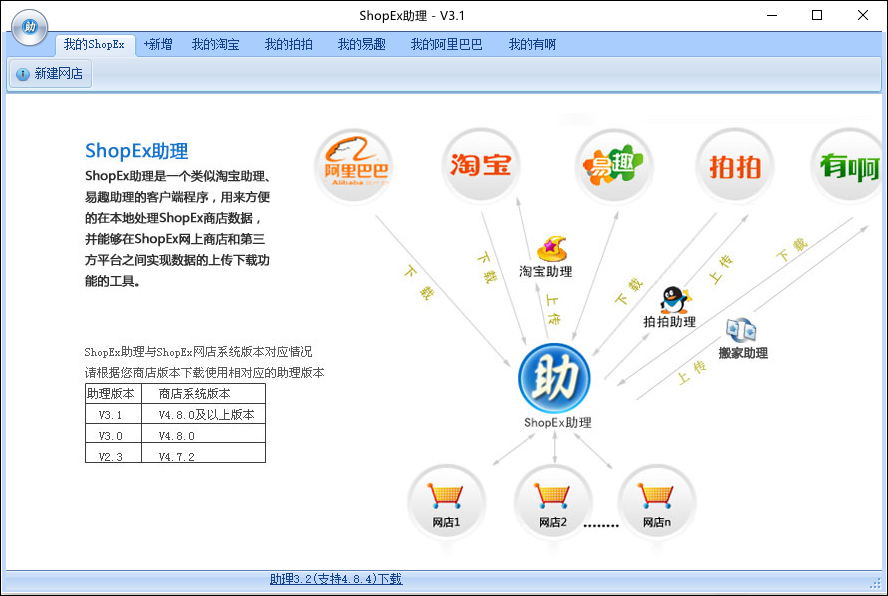Click the 淘宝助理 wizard hat icon
This screenshot has width=888, height=596.
551,248
